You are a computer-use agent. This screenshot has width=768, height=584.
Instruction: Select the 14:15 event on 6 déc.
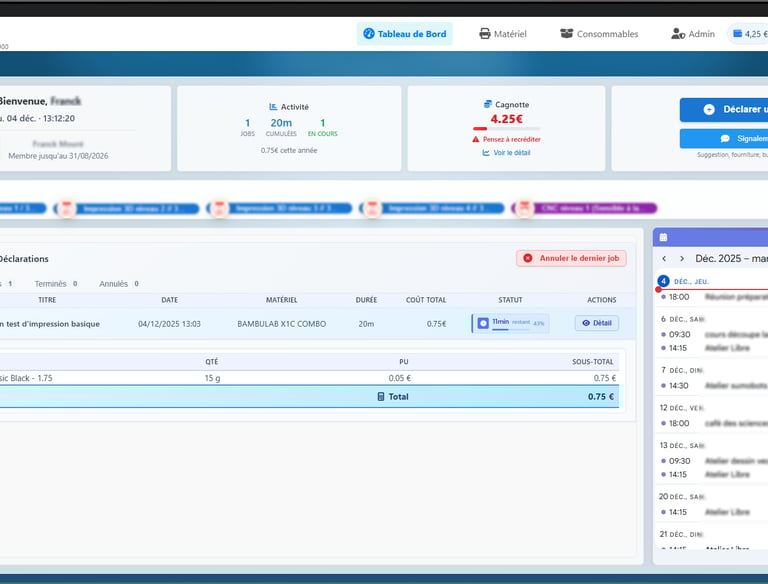tap(714, 348)
